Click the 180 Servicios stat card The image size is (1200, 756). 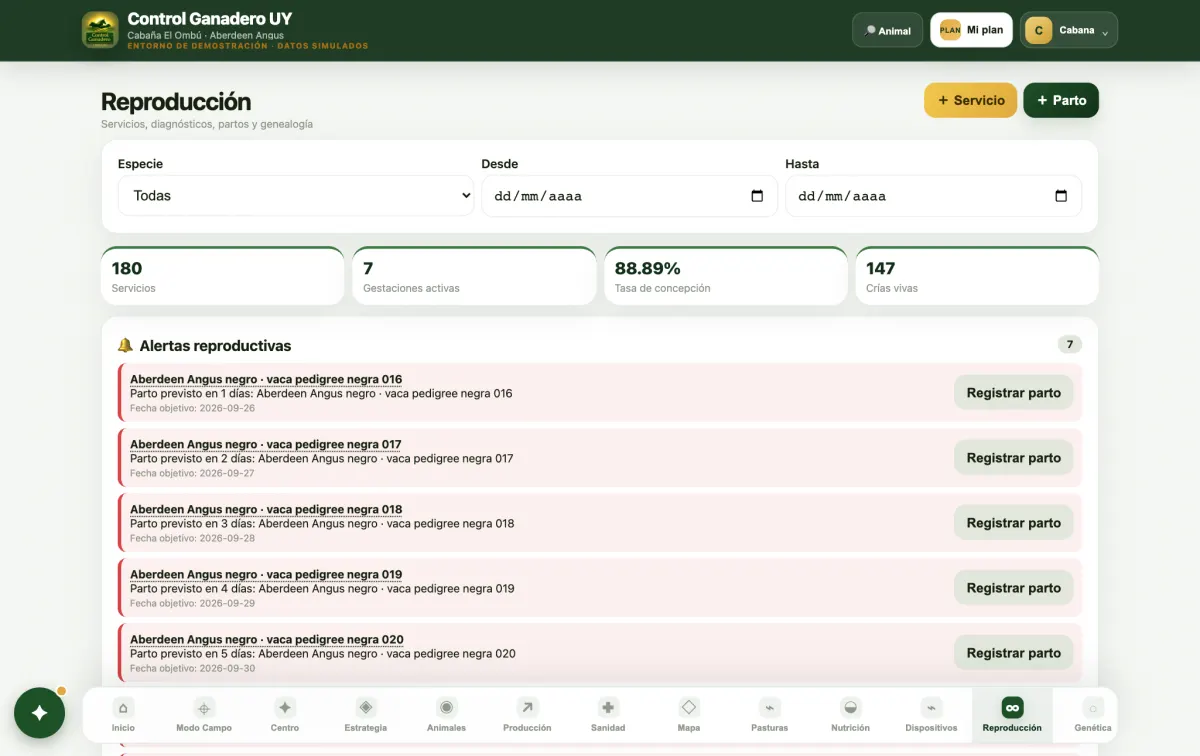(223, 276)
